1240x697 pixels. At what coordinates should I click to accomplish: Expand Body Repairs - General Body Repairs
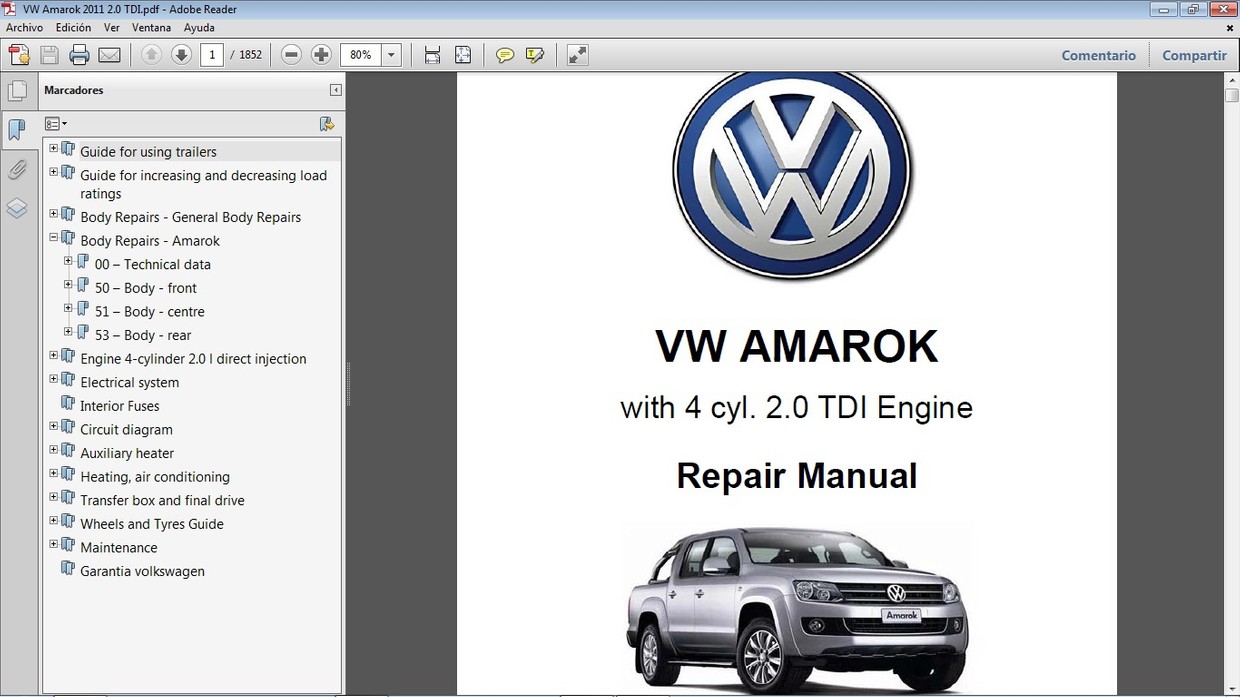(x=54, y=213)
